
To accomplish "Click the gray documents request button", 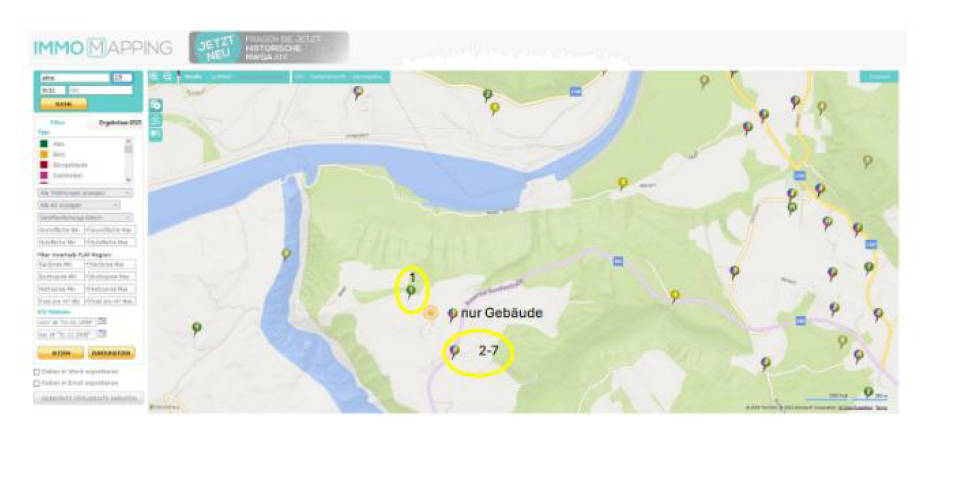I will [x=88, y=398].
